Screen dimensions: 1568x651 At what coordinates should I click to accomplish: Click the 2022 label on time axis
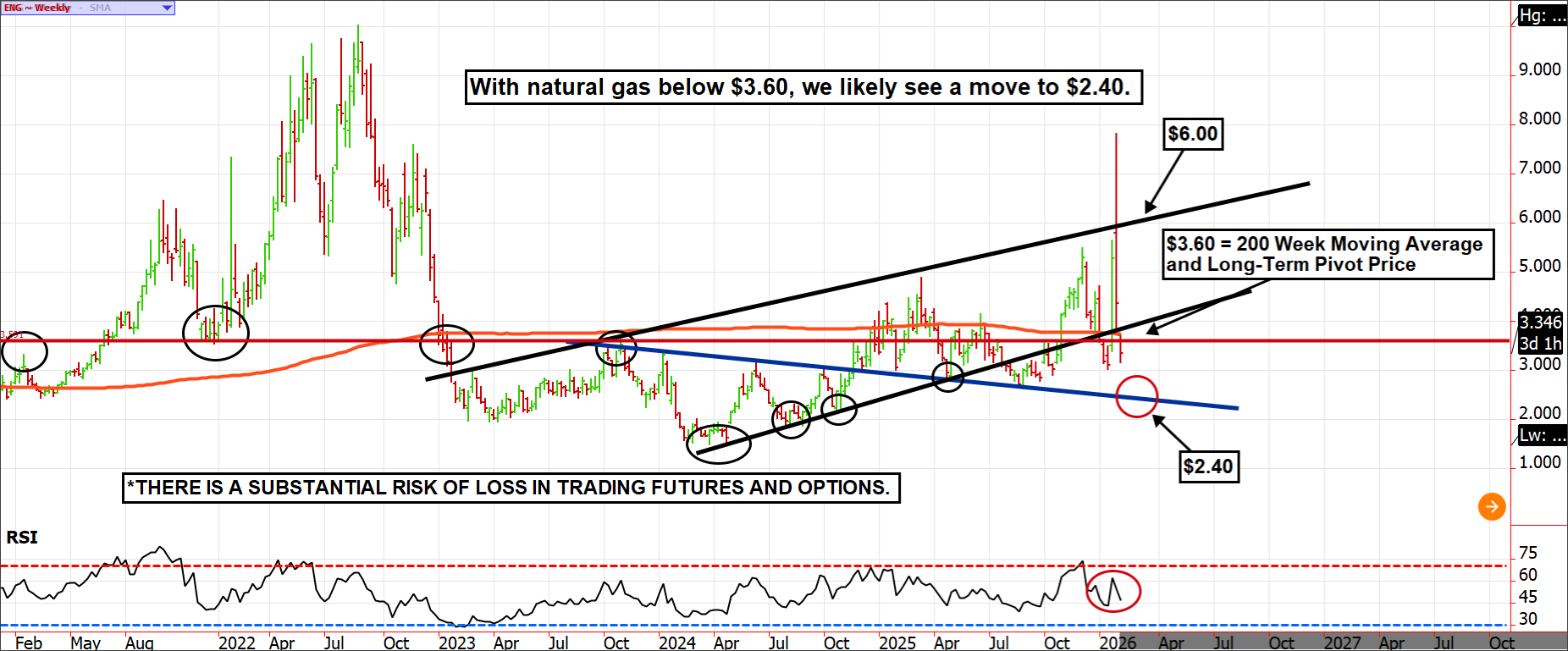pos(237,643)
